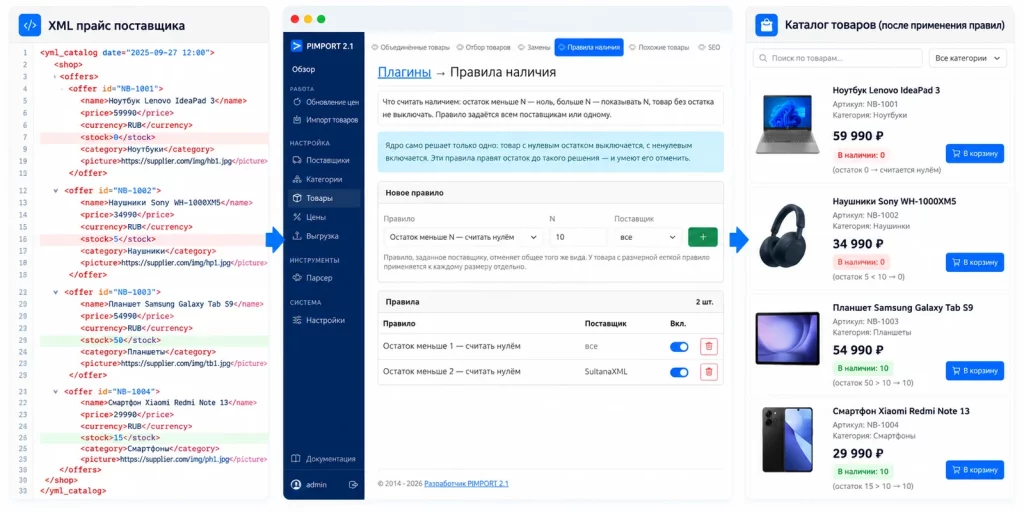Click the stock 50 line in XML
Image resolution: width=1024 pixels, height=512 pixels.
[153, 340]
